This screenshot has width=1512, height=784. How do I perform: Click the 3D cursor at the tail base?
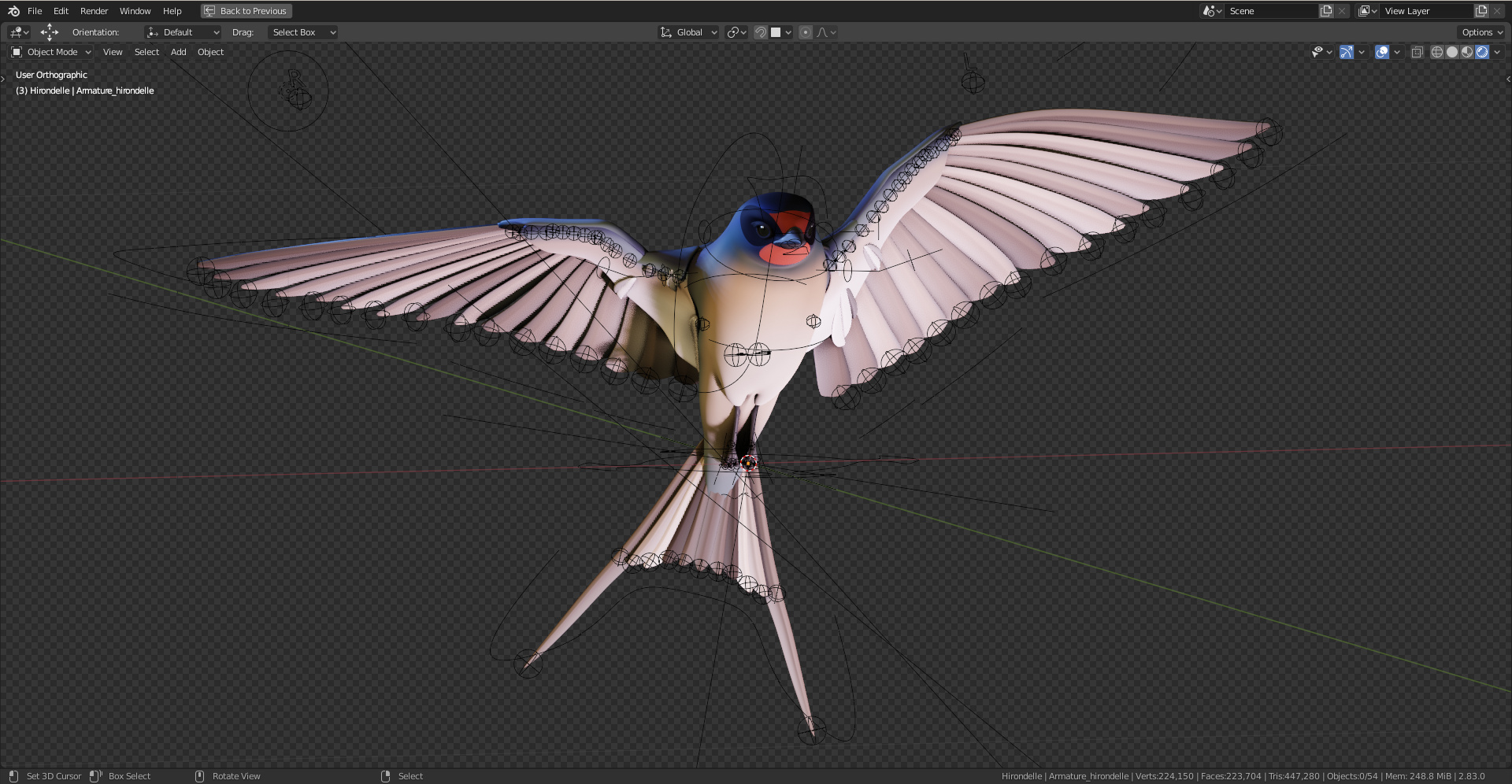click(748, 463)
